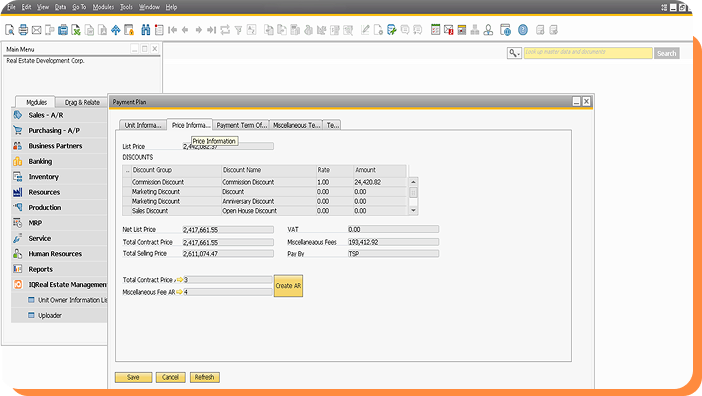Click the blue Help question mark icon

[522, 30]
